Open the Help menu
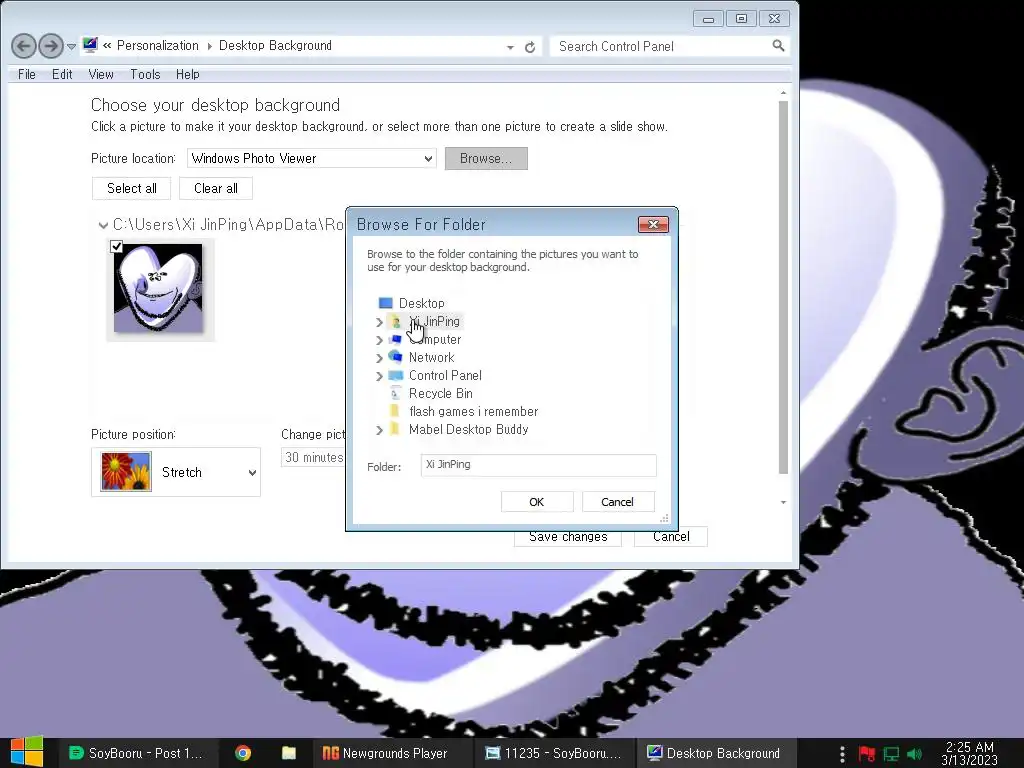 (187, 74)
